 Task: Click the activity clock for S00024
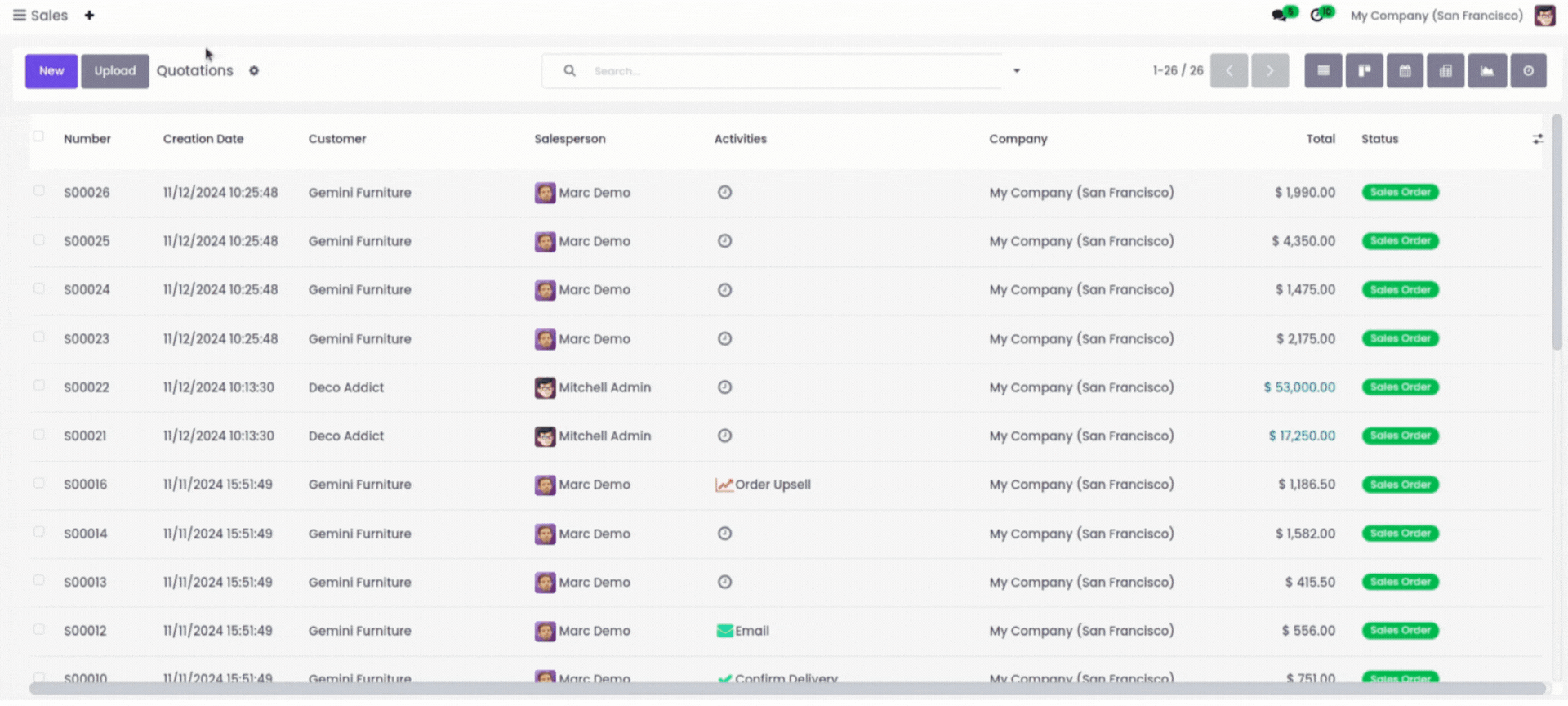[x=724, y=290]
